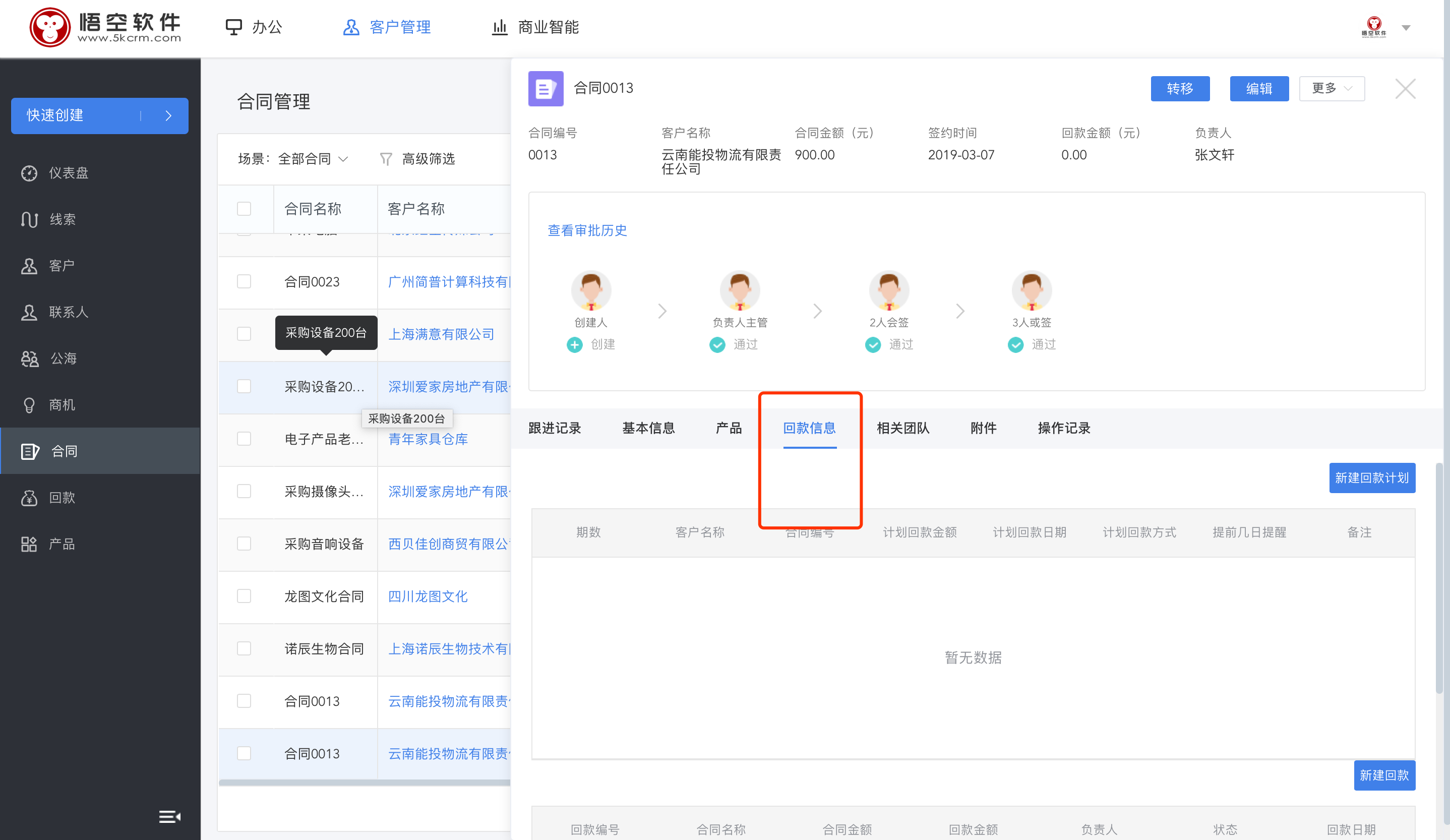Click the detail panel vertical scrollbar

[x=1438, y=578]
